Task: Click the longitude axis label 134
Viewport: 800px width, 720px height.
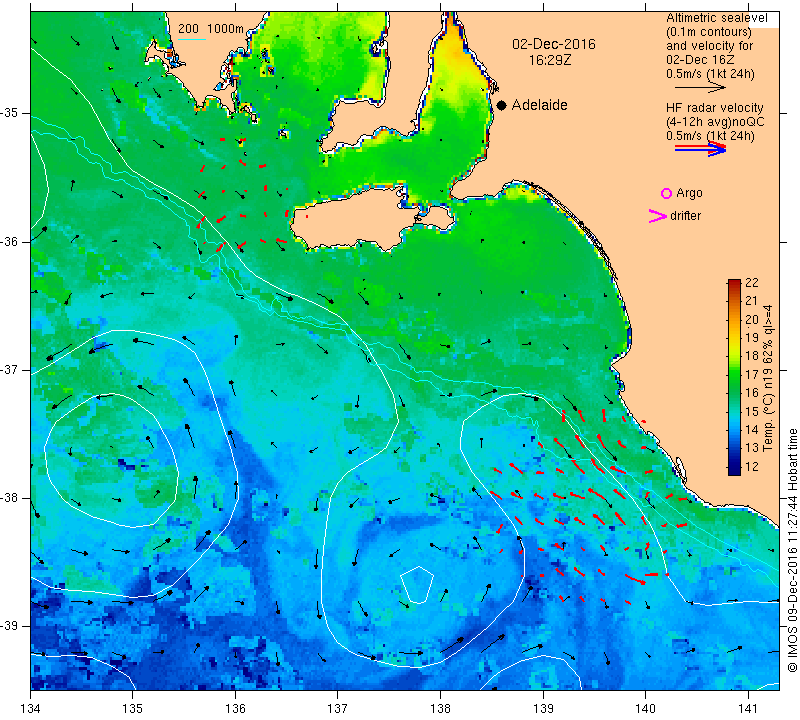Action: pyautogui.click(x=31, y=708)
